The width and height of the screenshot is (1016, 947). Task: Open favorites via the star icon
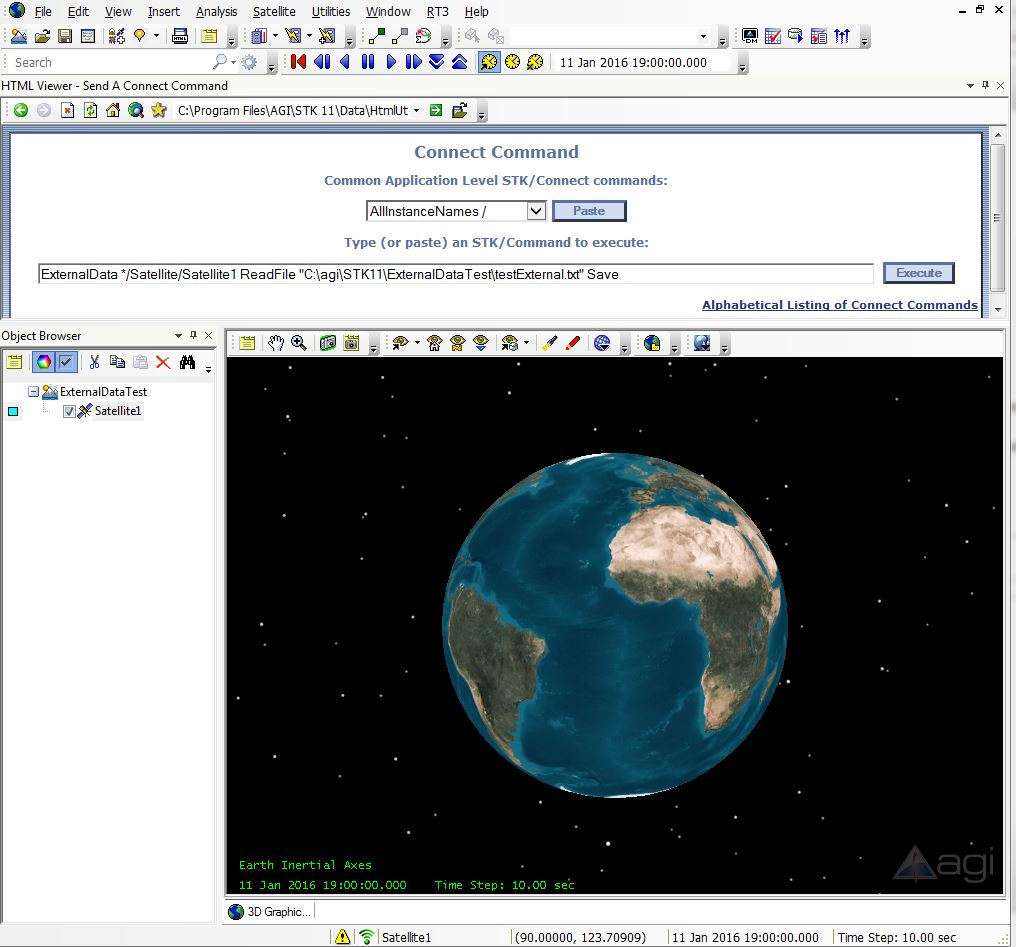(159, 110)
